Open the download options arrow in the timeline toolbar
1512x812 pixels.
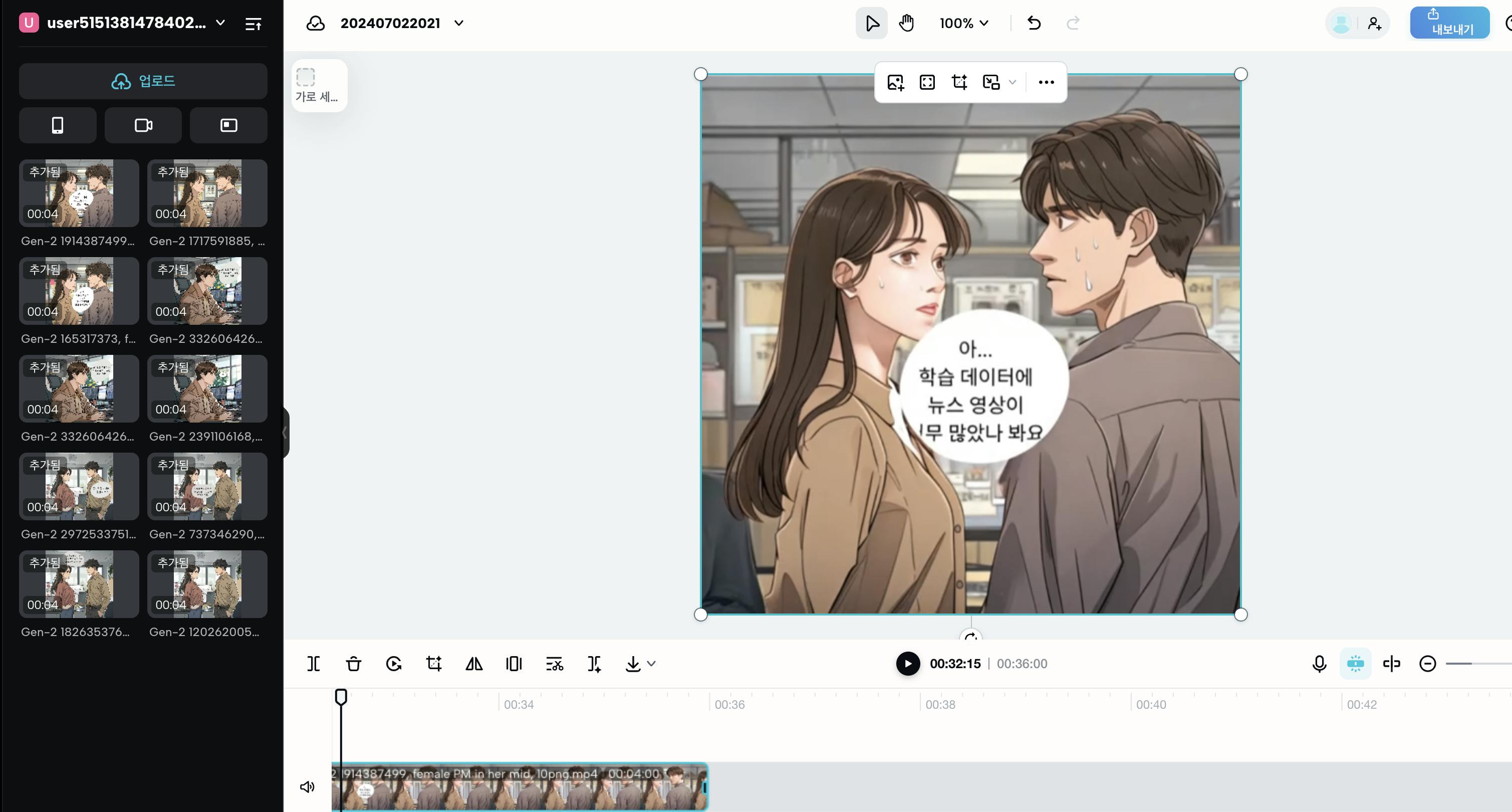point(651,664)
